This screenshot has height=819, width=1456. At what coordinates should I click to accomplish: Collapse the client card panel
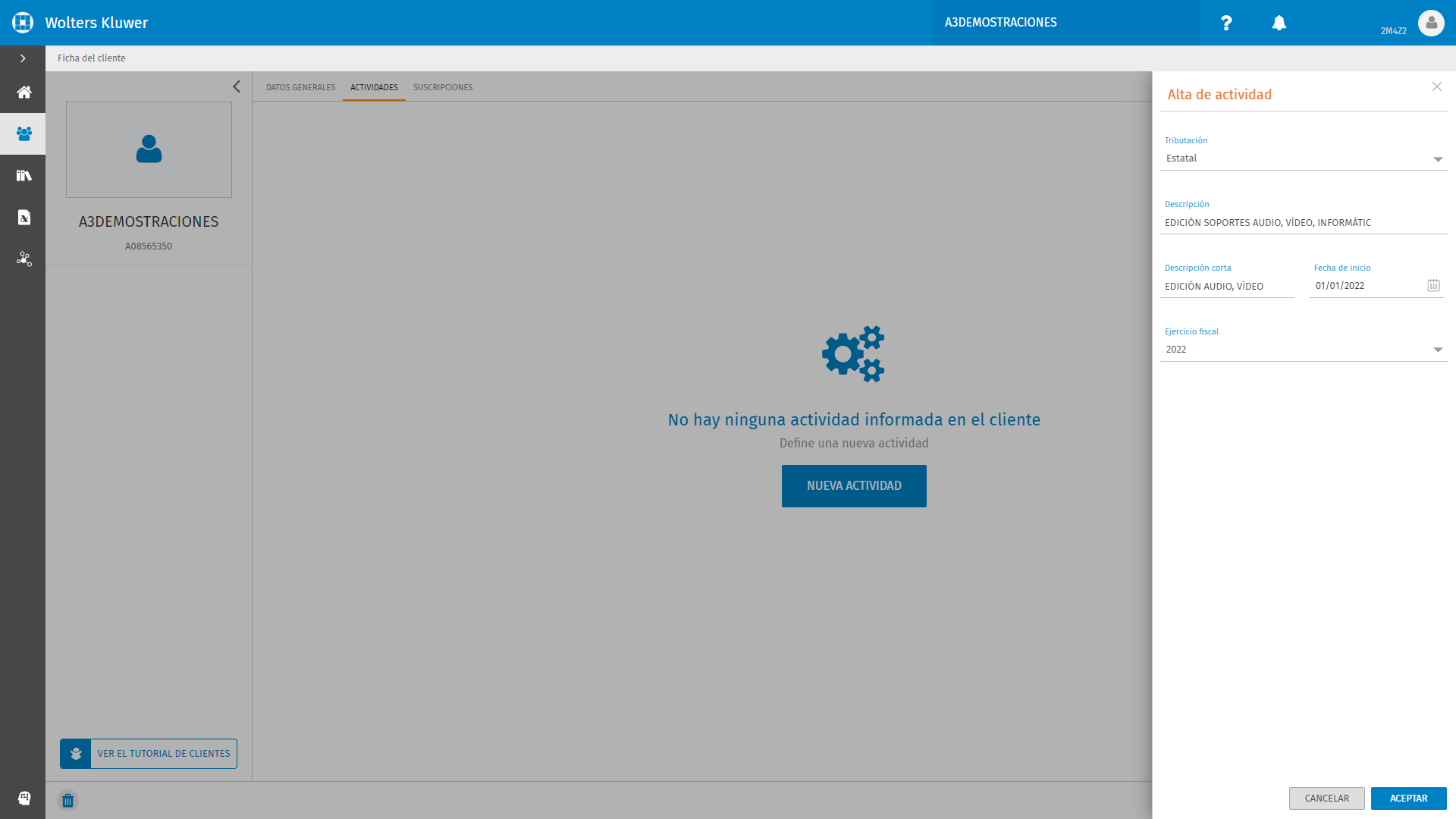point(236,86)
